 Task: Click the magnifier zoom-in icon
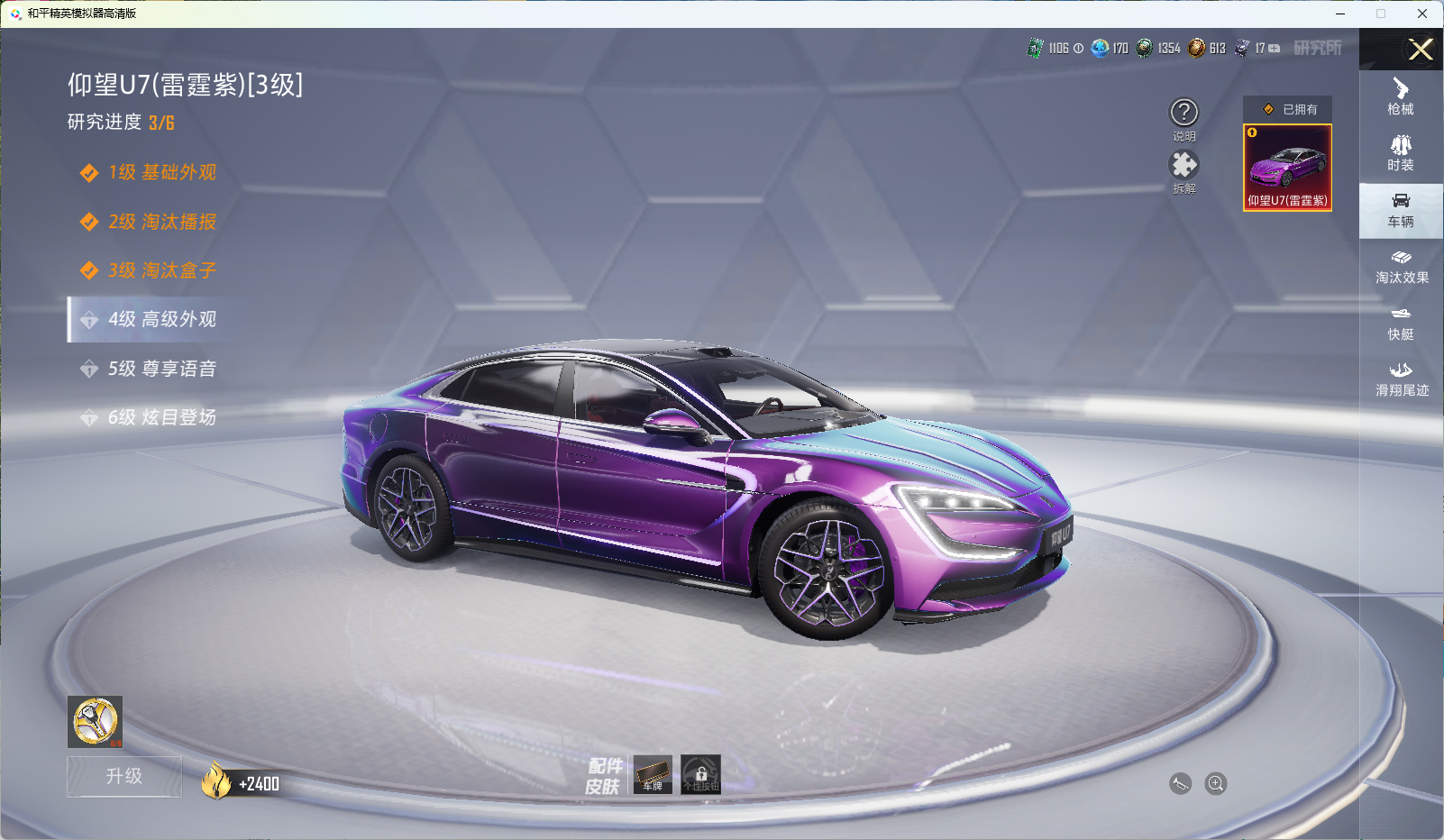(1216, 783)
